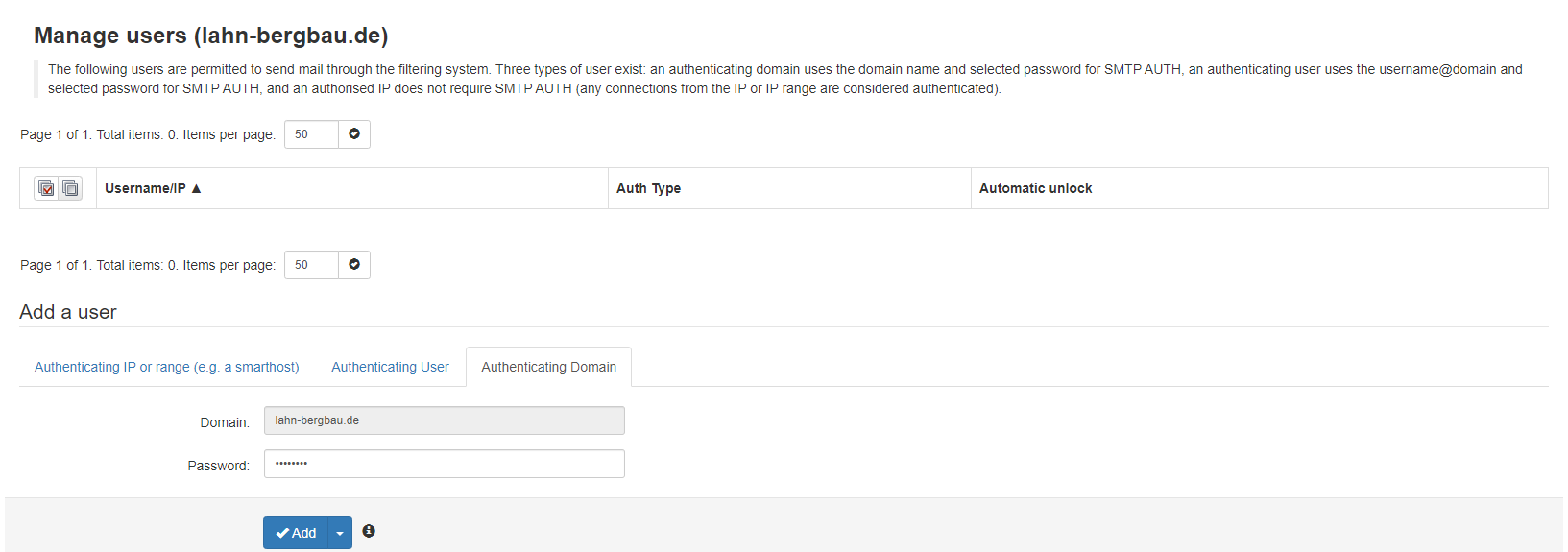Image resolution: width=1568 pixels, height=552 pixels.
Task: Apply items per page with top checkmark icon
Action: 354,134
